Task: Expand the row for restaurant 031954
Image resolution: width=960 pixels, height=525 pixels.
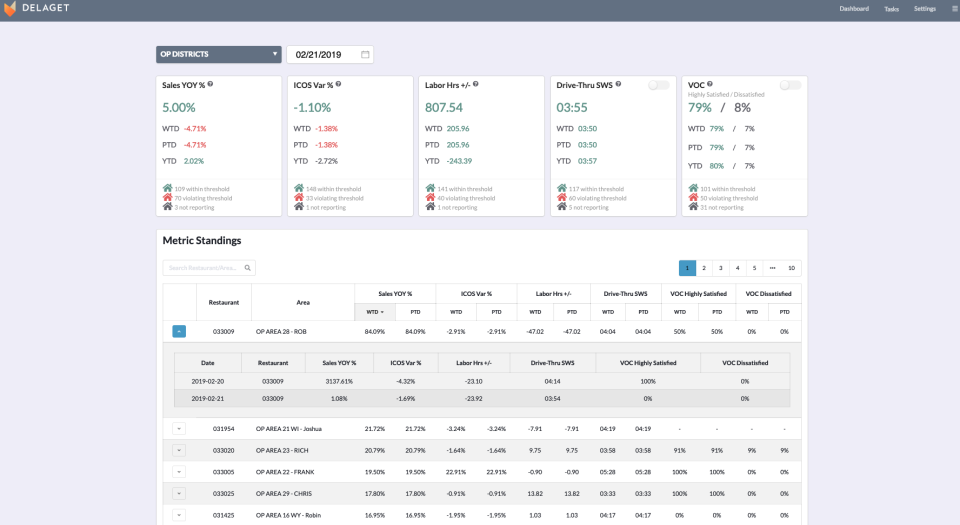Action: (x=179, y=429)
